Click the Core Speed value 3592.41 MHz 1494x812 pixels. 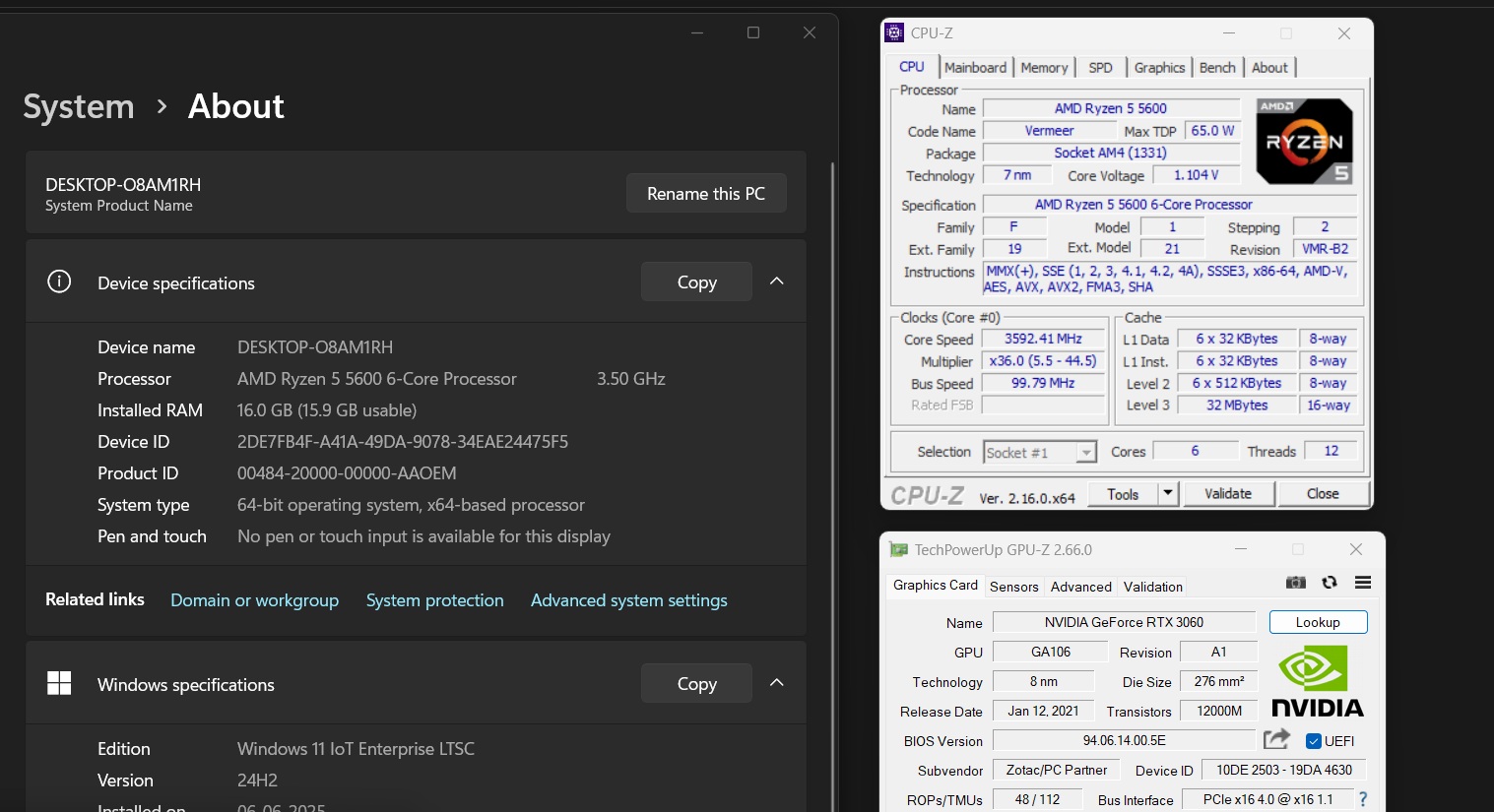pos(1043,339)
